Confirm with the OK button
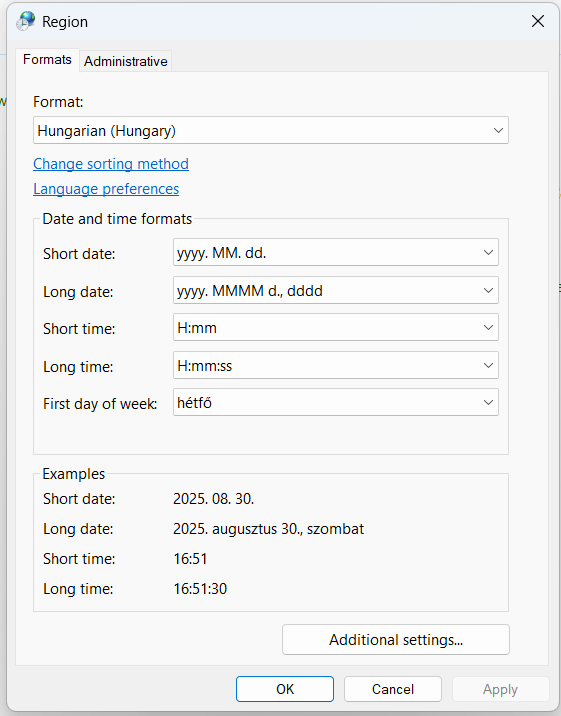Screen dimensions: 561x716 (x=285, y=689)
